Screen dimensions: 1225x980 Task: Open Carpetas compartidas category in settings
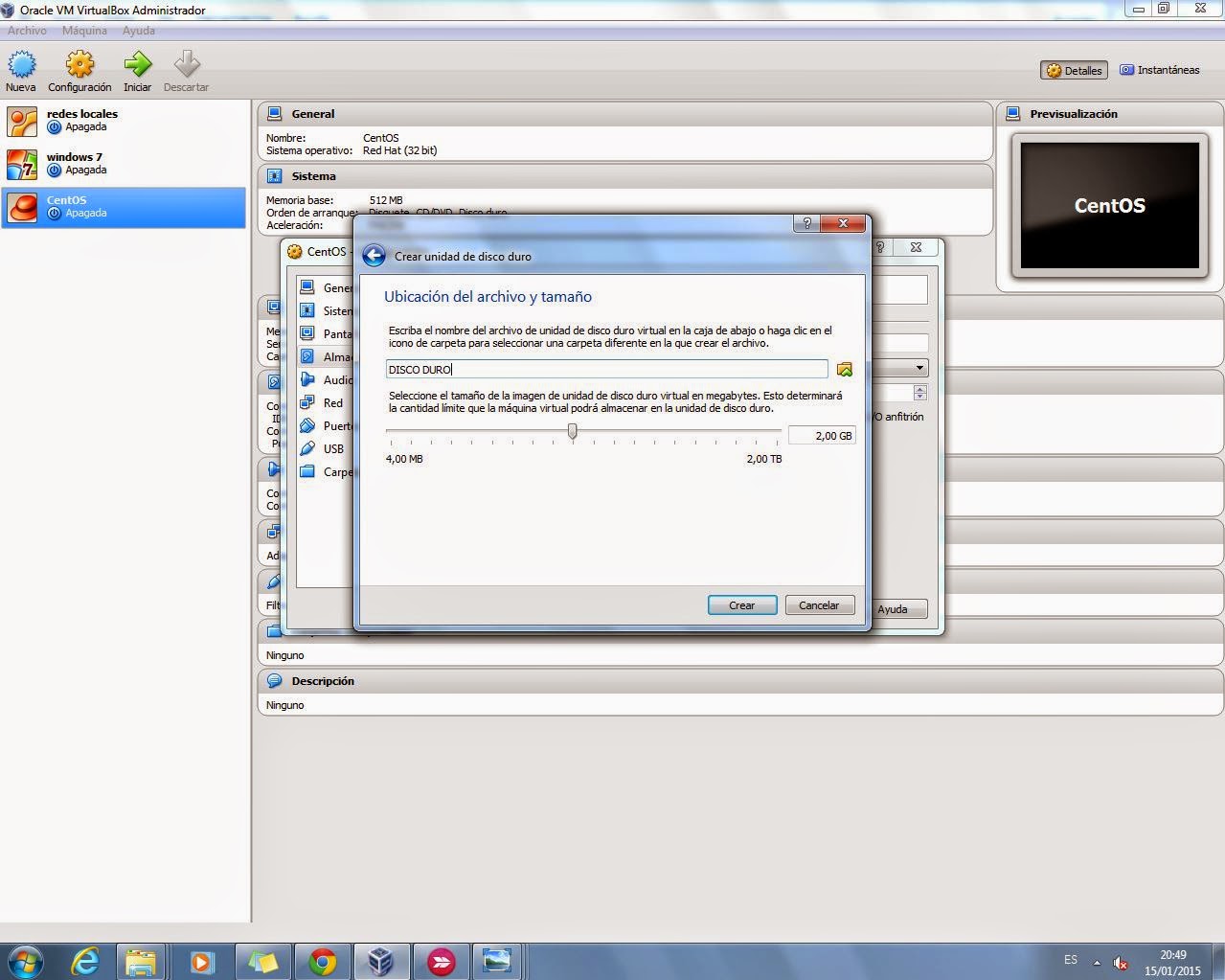(326, 471)
